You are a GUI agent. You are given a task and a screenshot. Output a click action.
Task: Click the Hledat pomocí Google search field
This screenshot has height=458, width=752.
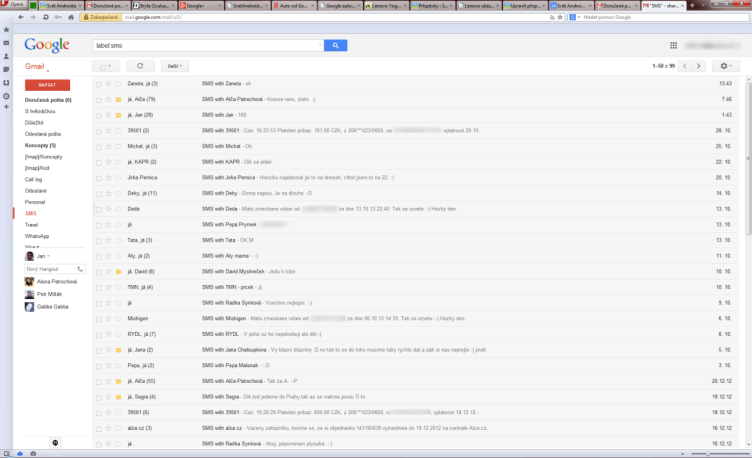[664, 17]
